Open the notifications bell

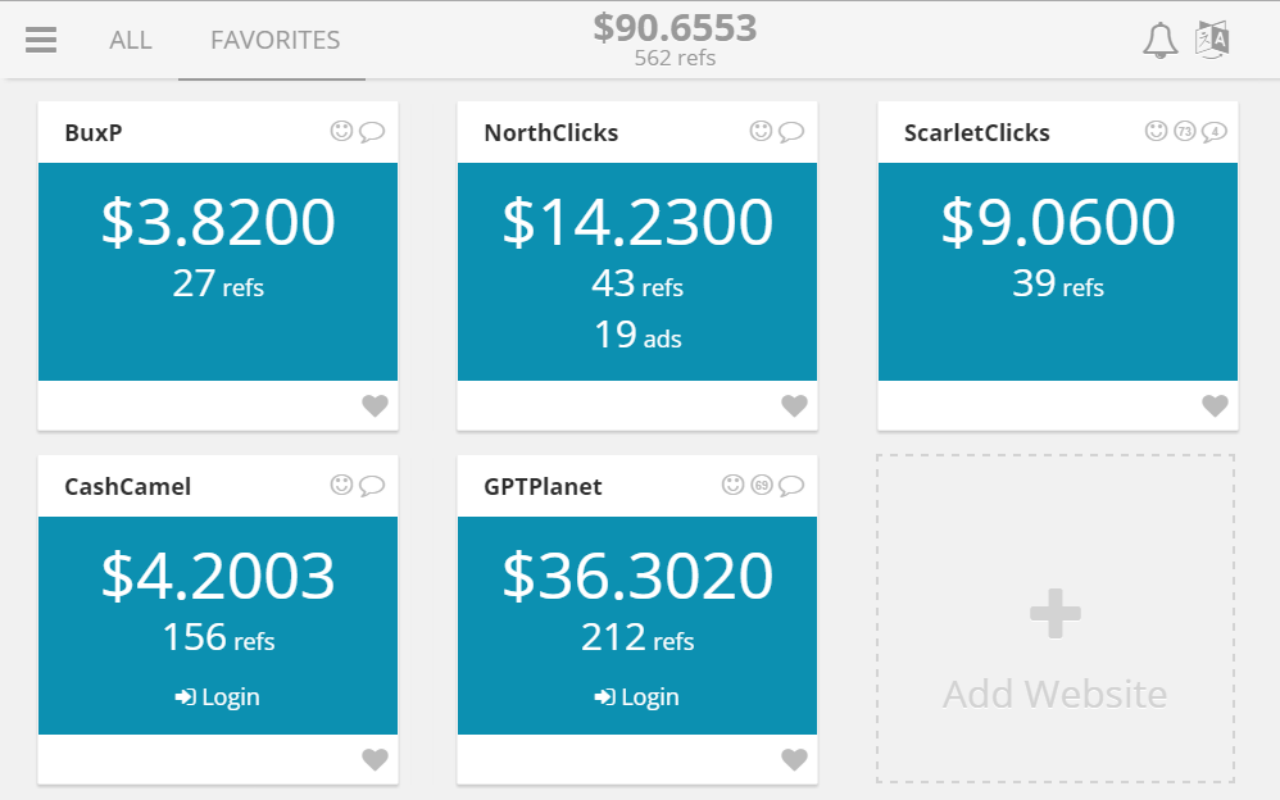click(1160, 41)
